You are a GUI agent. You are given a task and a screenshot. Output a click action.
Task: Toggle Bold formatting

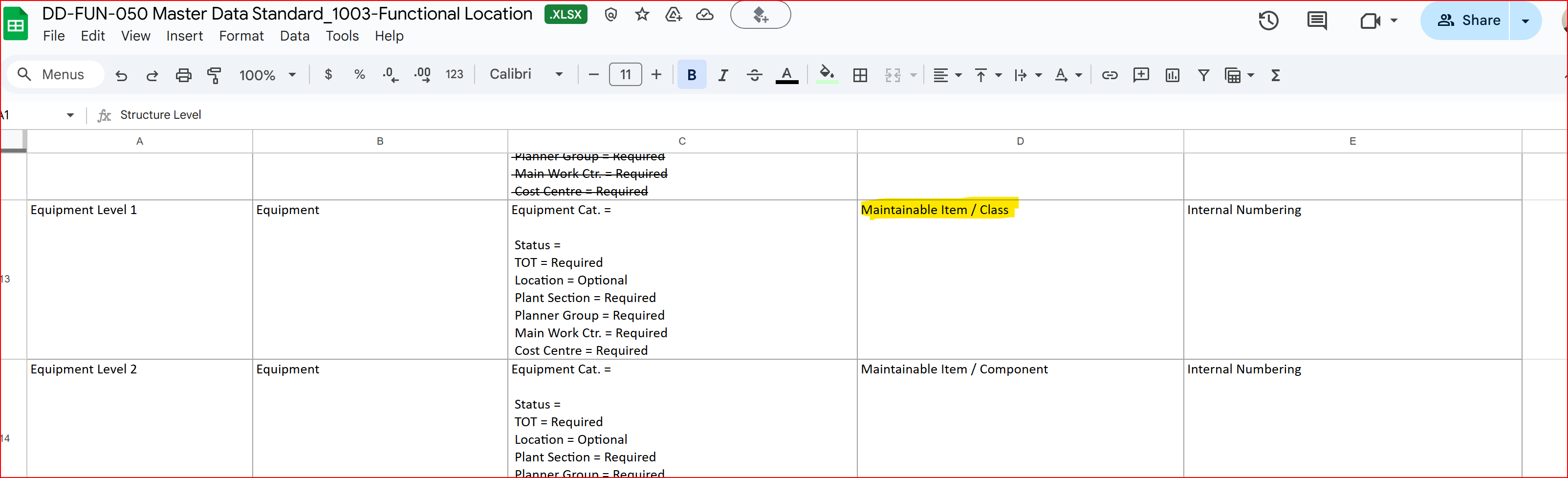pos(692,75)
